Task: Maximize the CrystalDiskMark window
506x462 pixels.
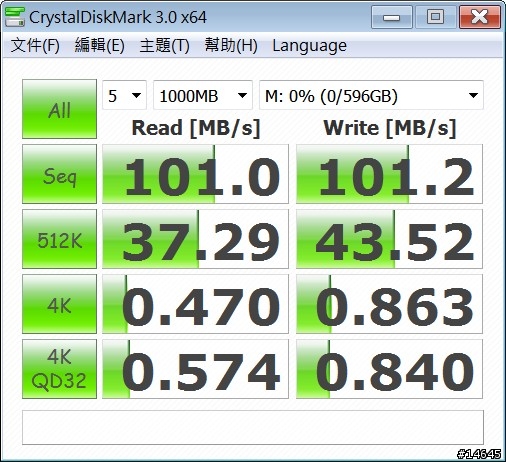Action: [x=435, y=17]
